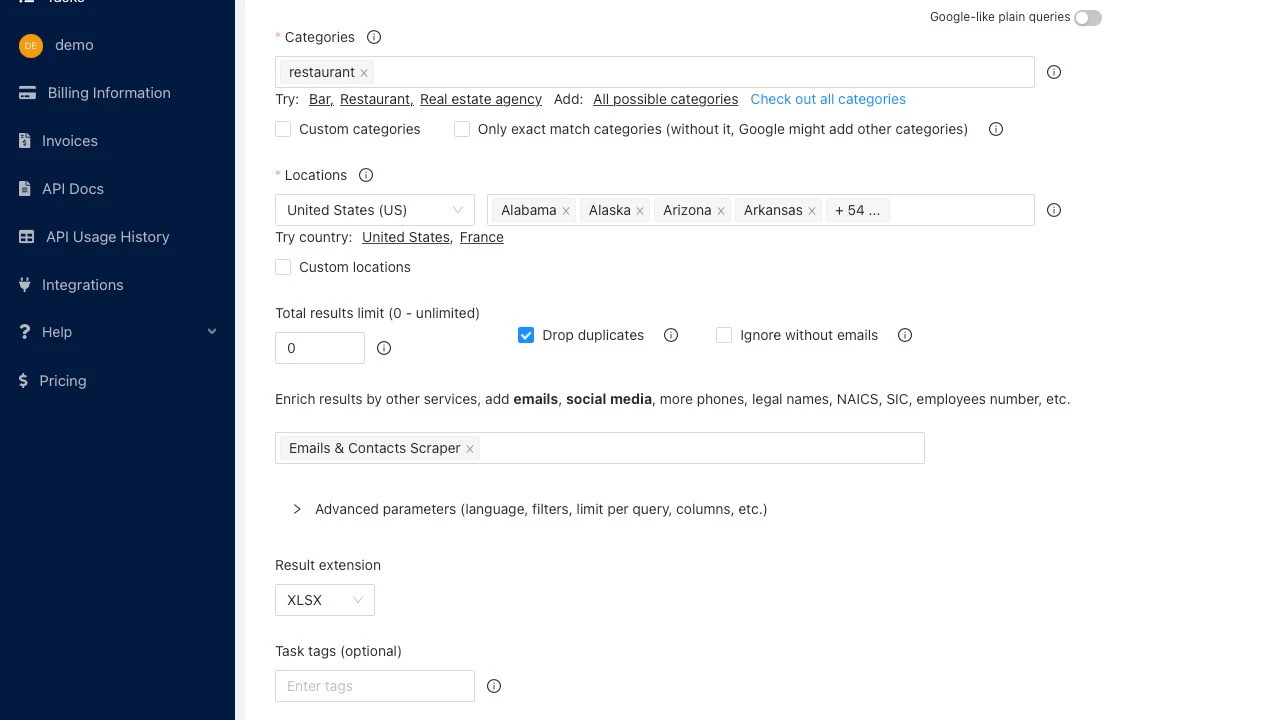Open the XLSX result extension dropdown
Screen dimensions: 1280x720
pyautogui.click(x=324, y=600)
